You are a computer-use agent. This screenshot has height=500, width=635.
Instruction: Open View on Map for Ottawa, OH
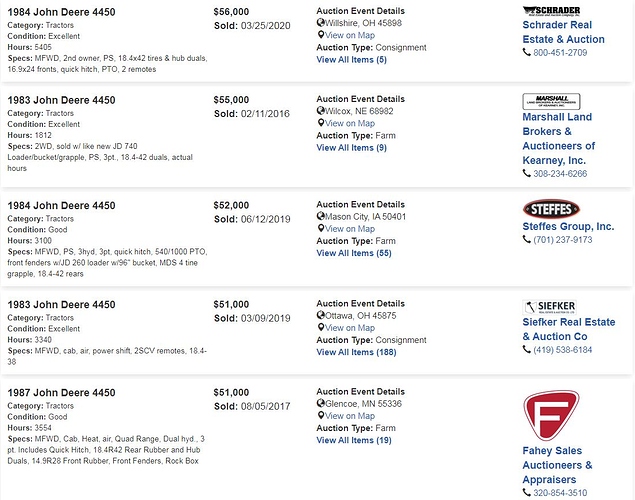click(x=350, y=328)
